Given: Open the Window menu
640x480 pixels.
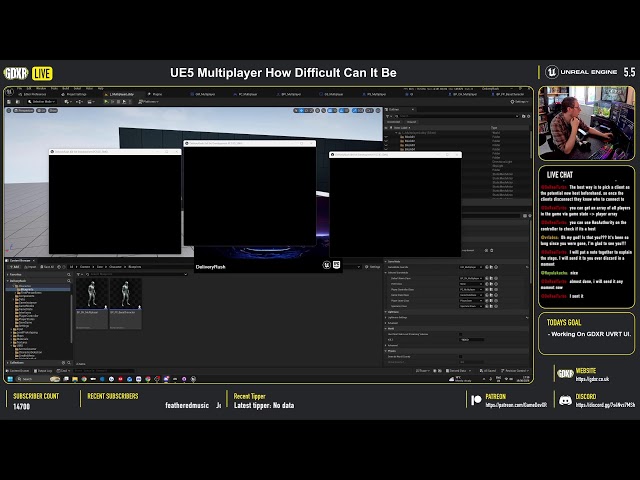Looking at the screenshot, I should coord(41,89).
